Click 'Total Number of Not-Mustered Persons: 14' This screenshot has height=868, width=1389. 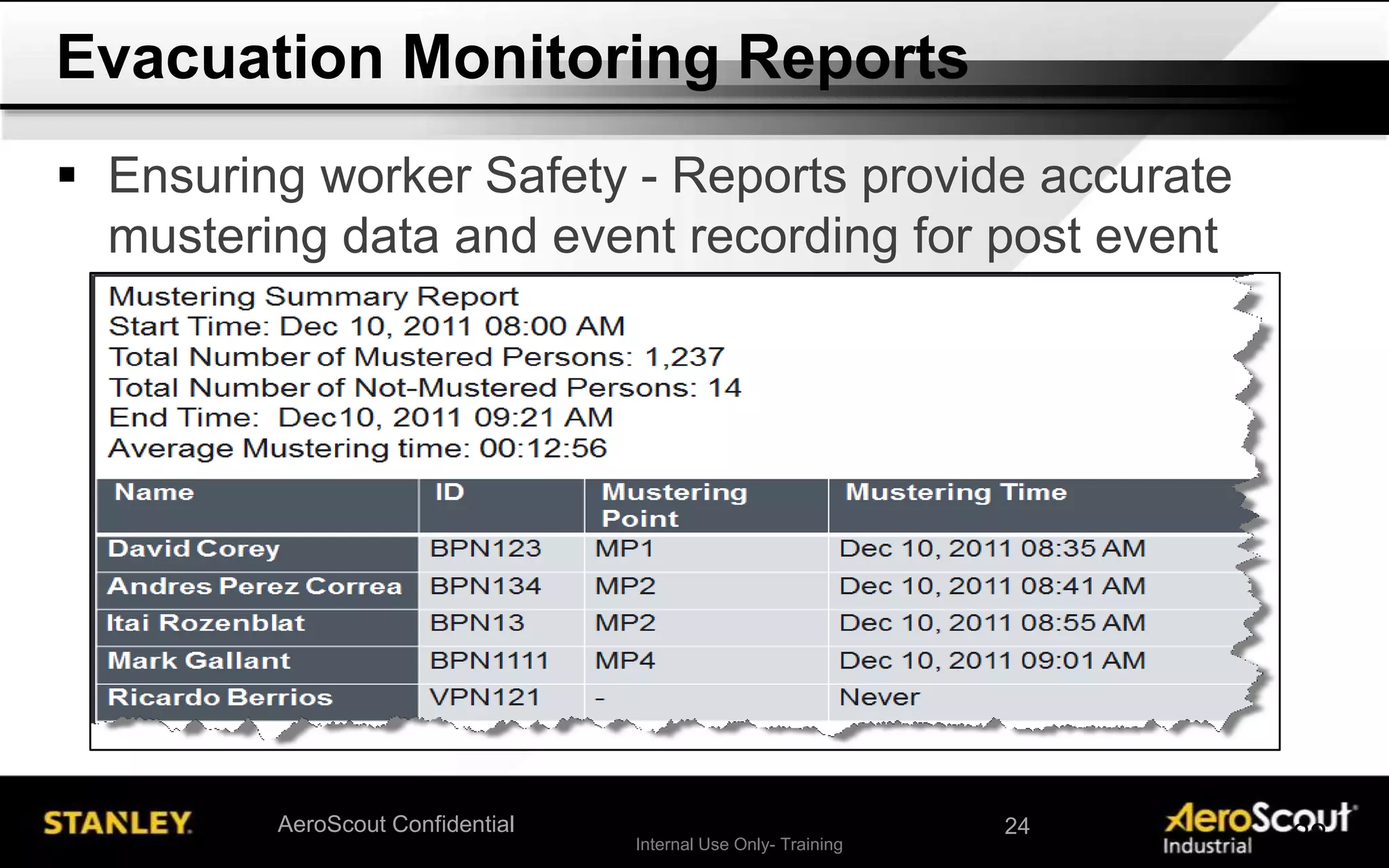click(x=425, y=387)
